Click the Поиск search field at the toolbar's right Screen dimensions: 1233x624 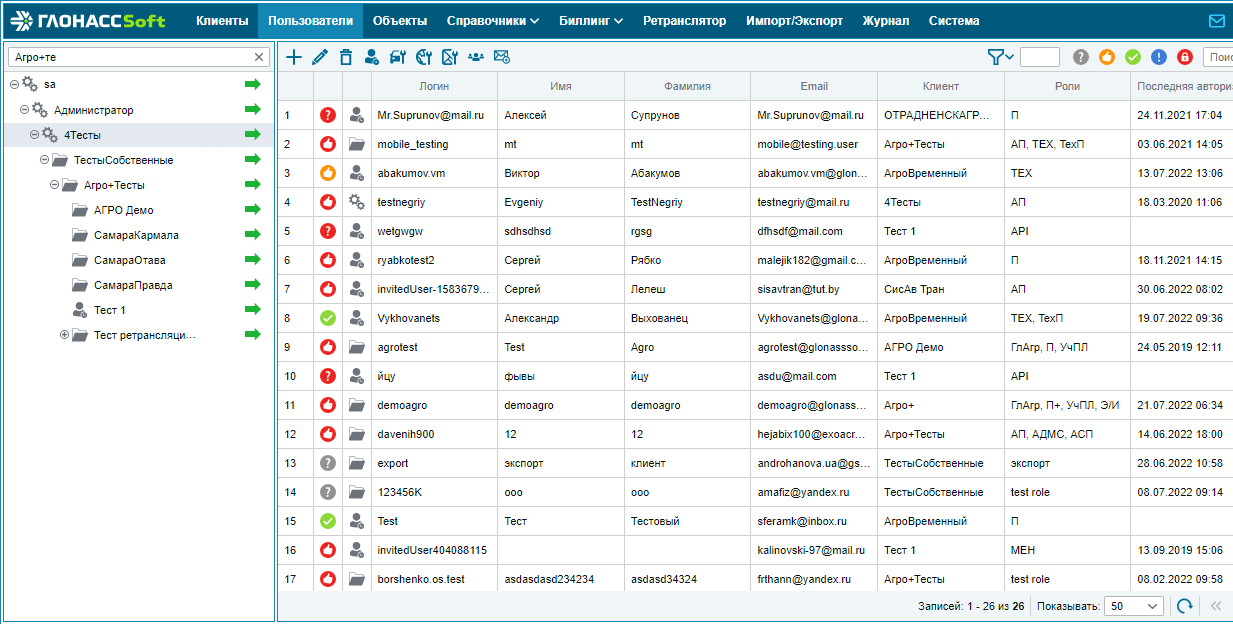pos(1218,57)
